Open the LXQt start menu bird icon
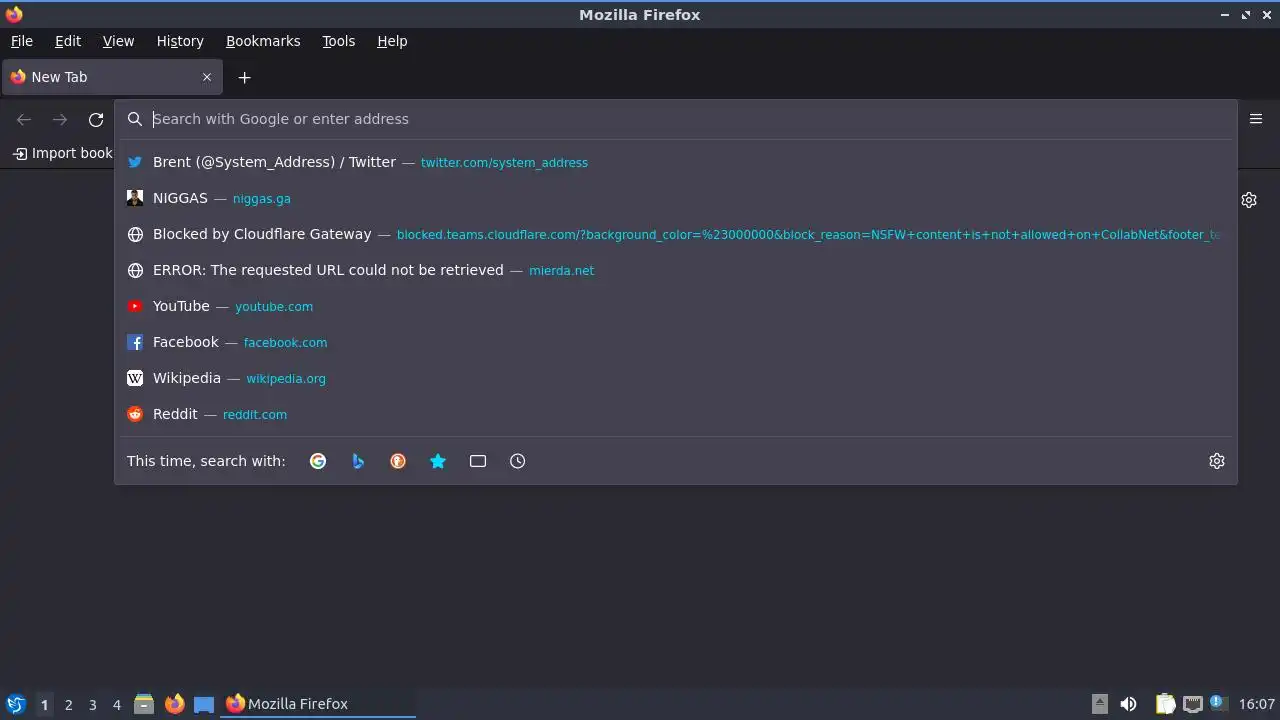 pos(15,704)
